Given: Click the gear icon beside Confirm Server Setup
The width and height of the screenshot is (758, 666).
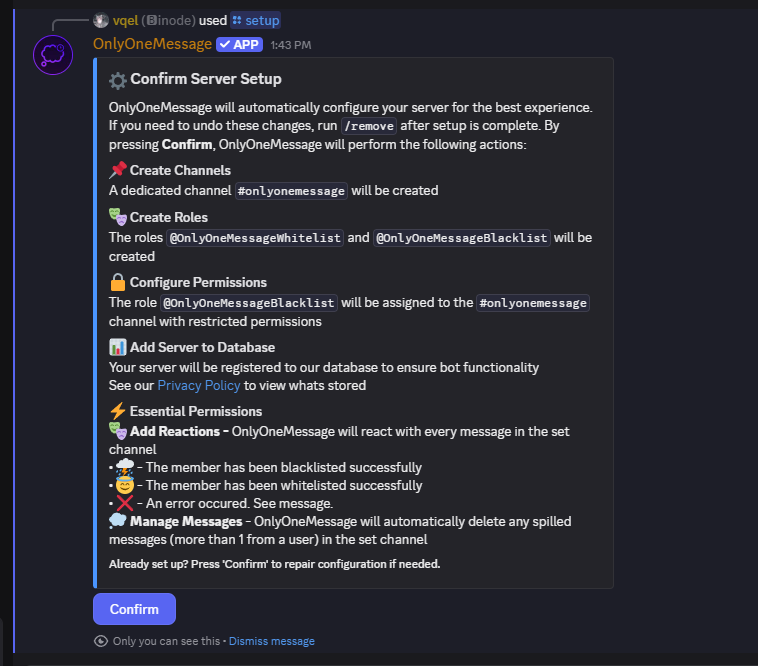Looking at the screenshot, I should [x=117, y=80].
